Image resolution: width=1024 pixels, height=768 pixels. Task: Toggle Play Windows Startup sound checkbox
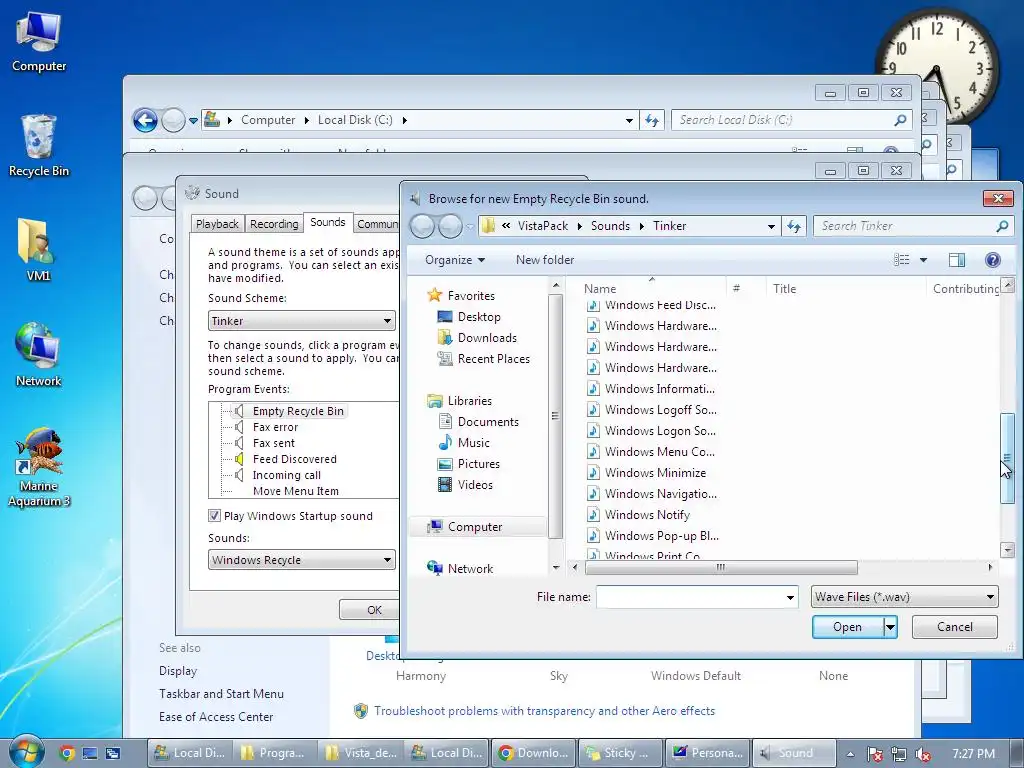214,515
